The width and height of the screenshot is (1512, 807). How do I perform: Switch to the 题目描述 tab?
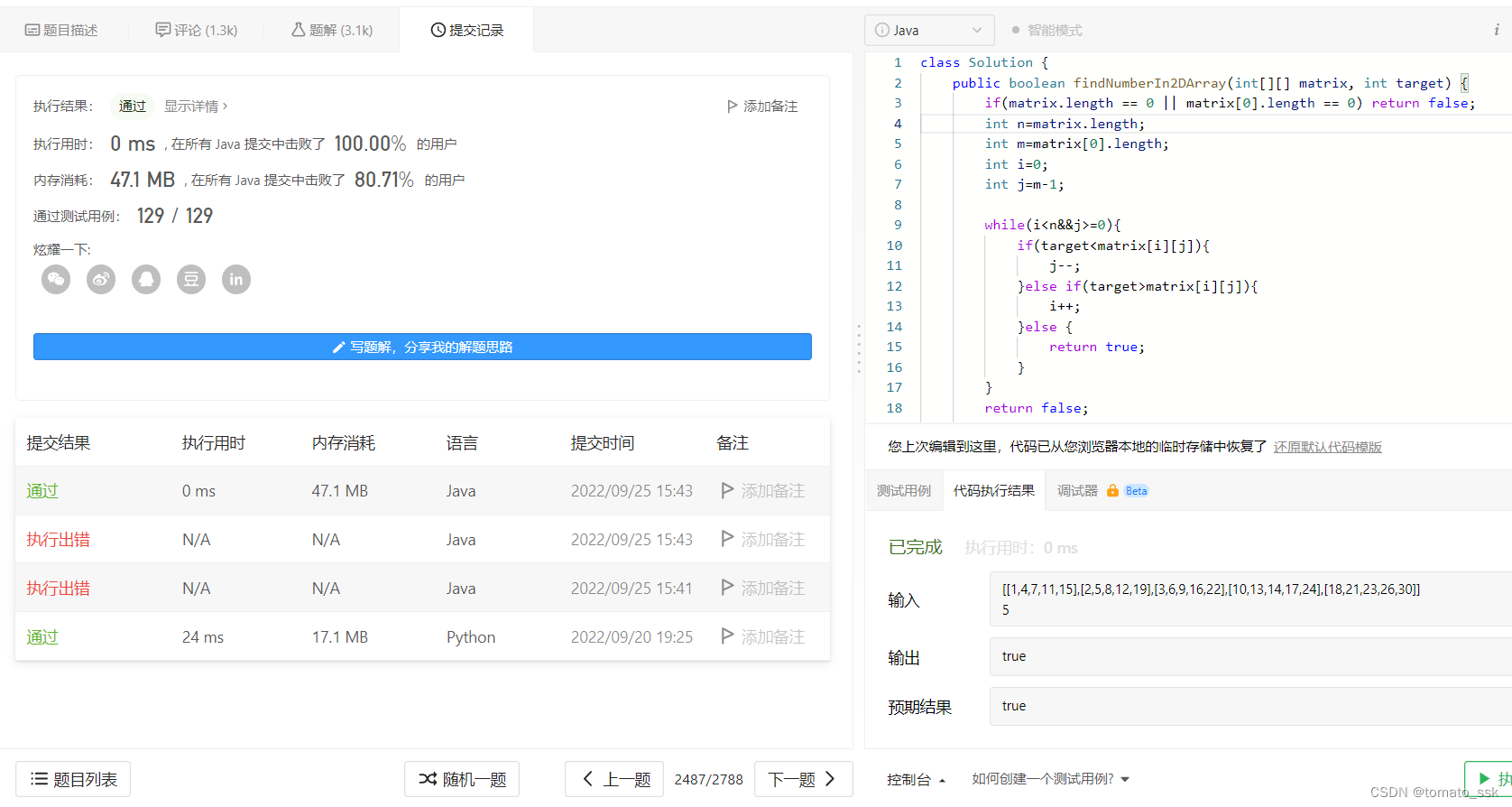click(x=61, y=30)
